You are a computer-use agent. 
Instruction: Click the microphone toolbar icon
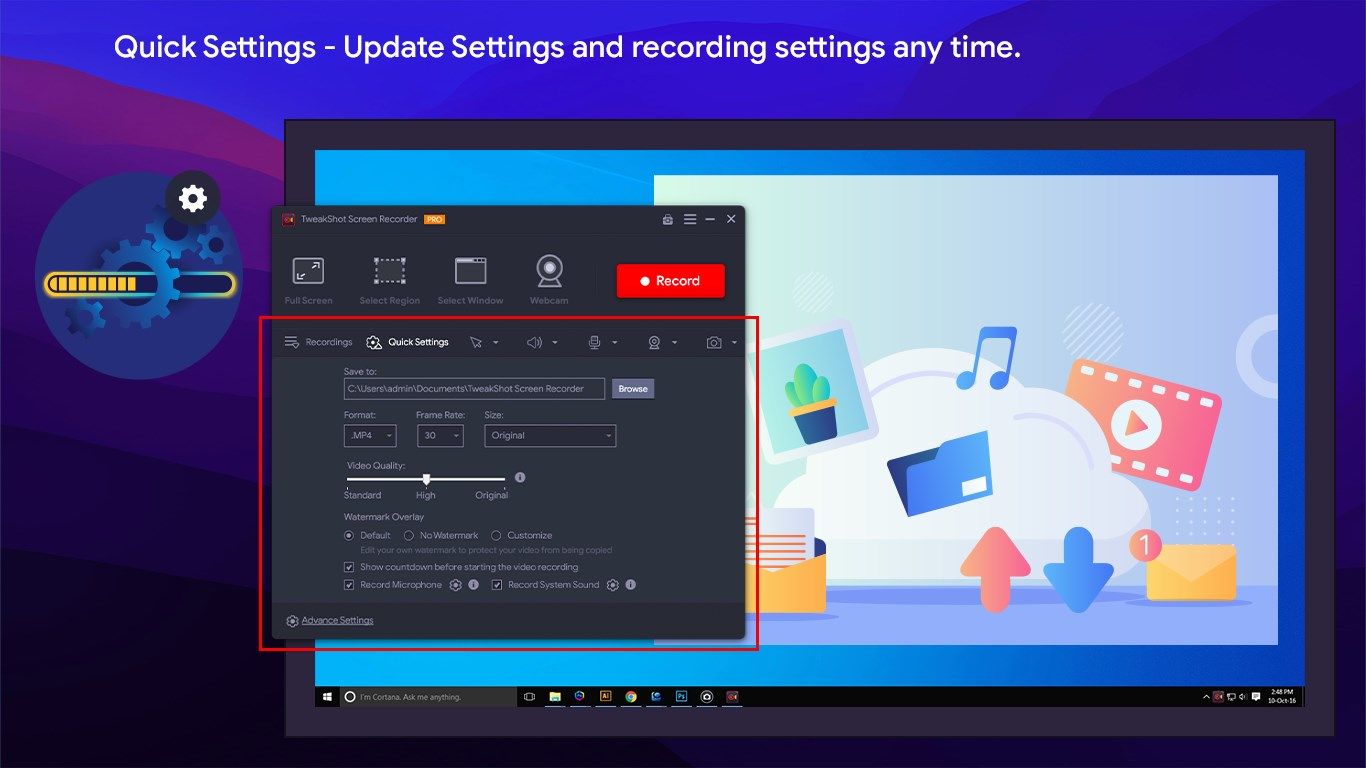(x=594, y=342)
